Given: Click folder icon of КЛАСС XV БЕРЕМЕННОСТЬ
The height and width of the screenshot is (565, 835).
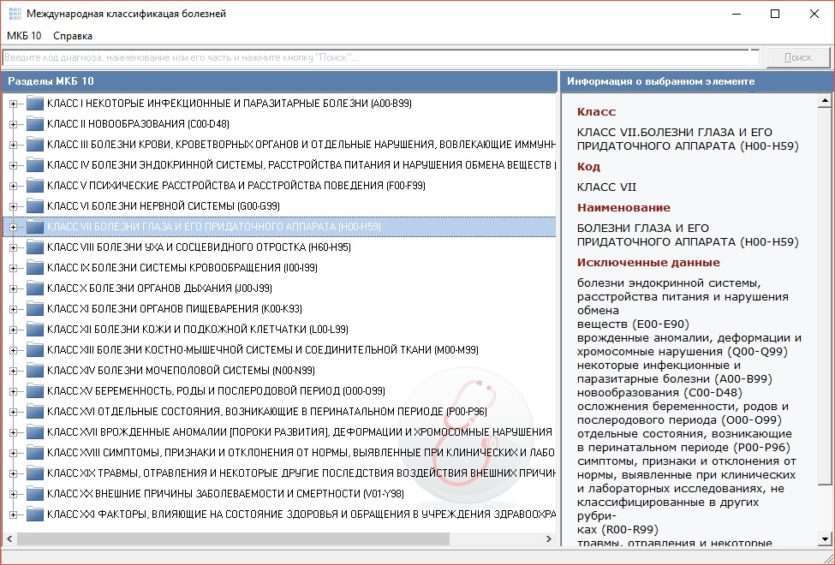Looking at the screenshot, I should click(35, 391).
